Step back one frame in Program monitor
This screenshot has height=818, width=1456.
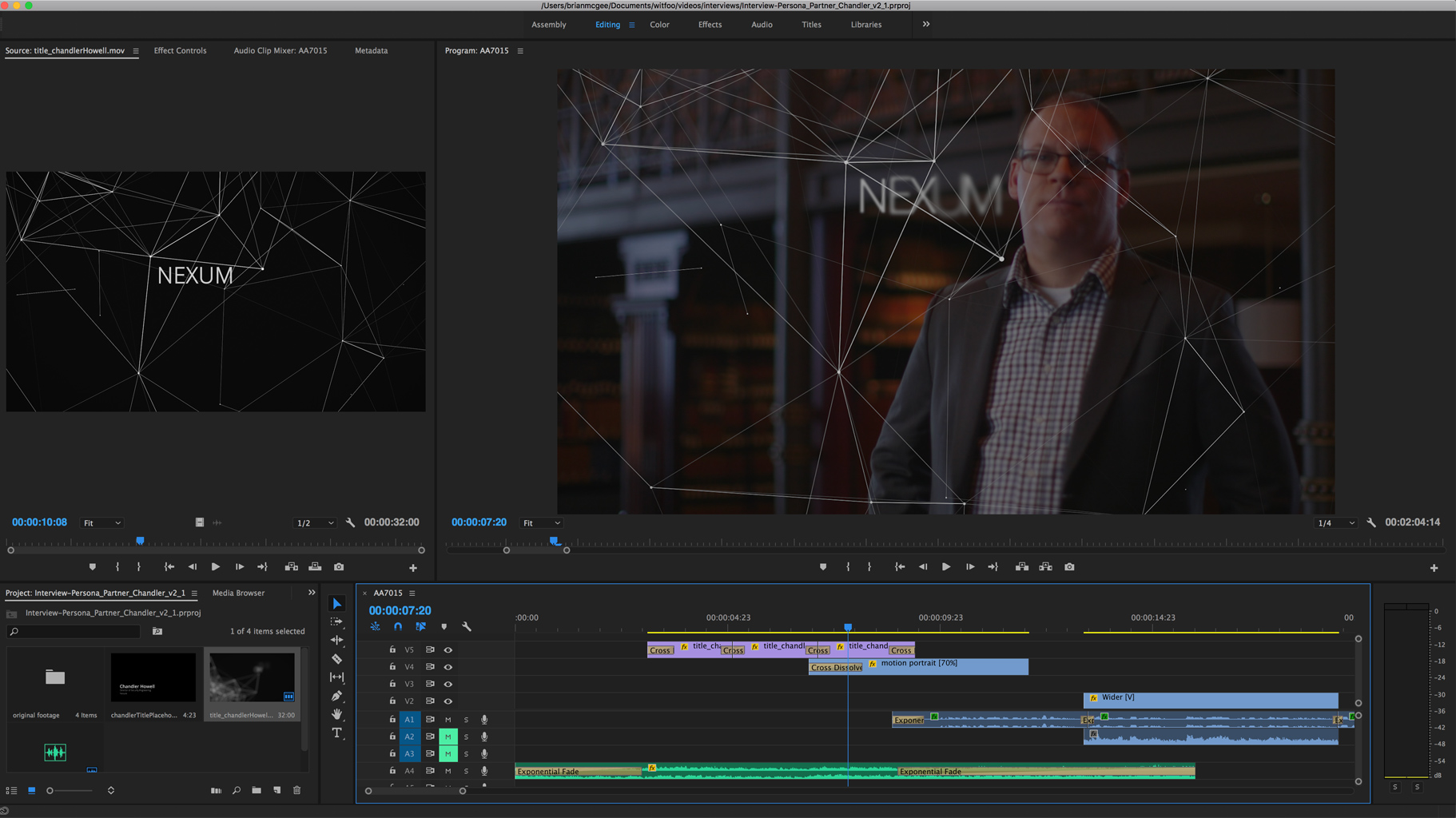click(x=923, y=567)
